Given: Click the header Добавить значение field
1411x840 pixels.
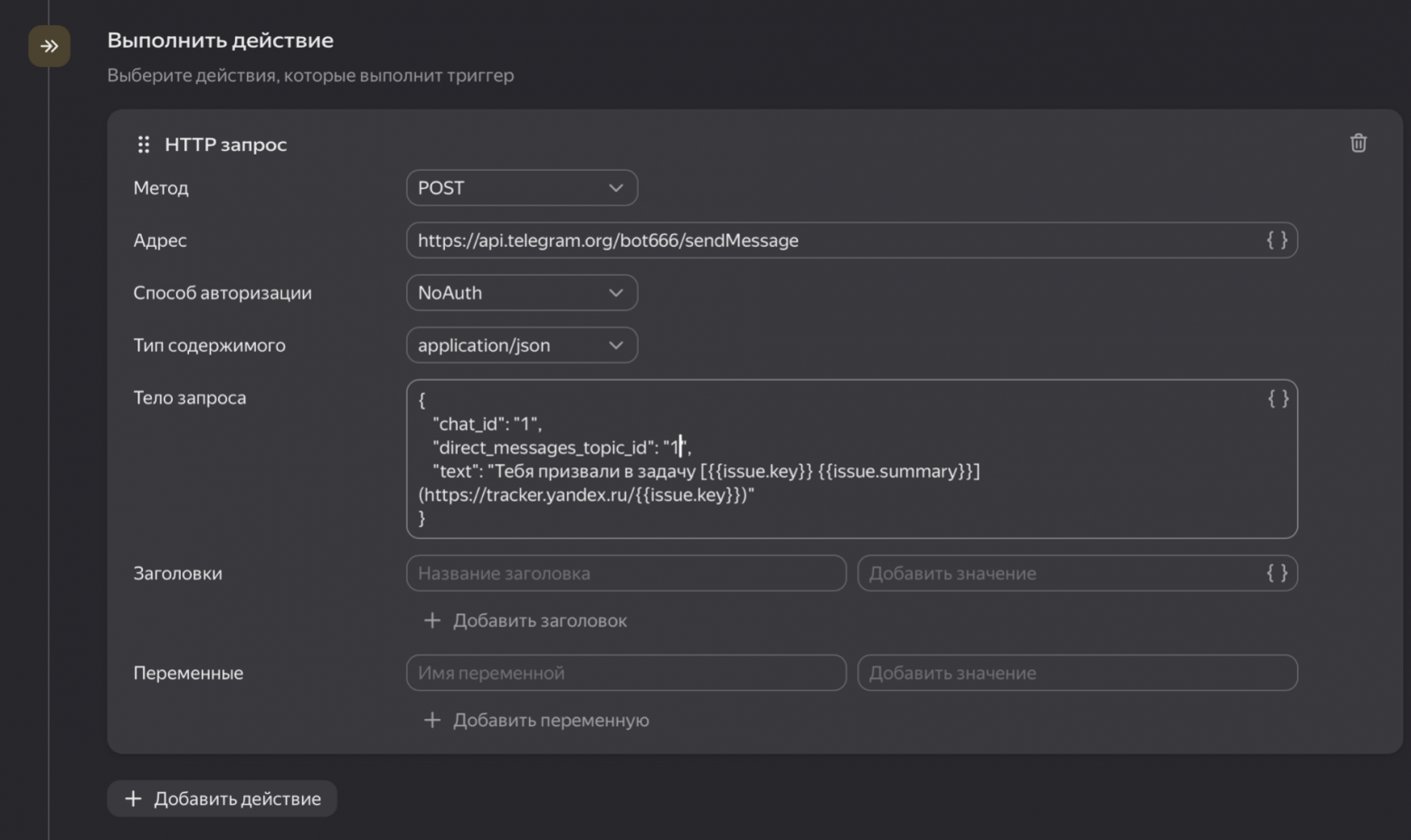Looking at the screenshot, I should (x=1058, y=573).
